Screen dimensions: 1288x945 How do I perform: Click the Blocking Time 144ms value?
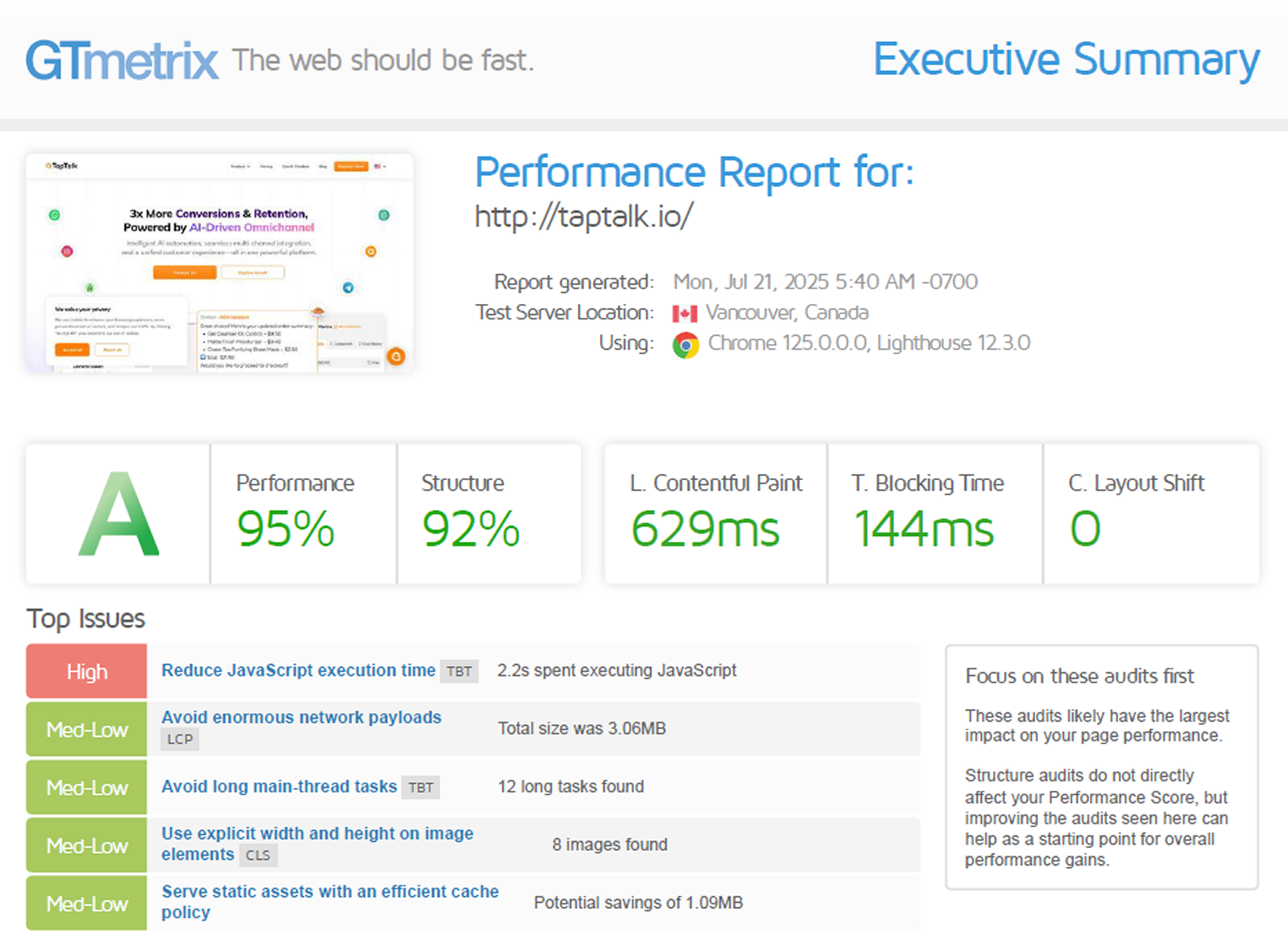pos(924,529)
